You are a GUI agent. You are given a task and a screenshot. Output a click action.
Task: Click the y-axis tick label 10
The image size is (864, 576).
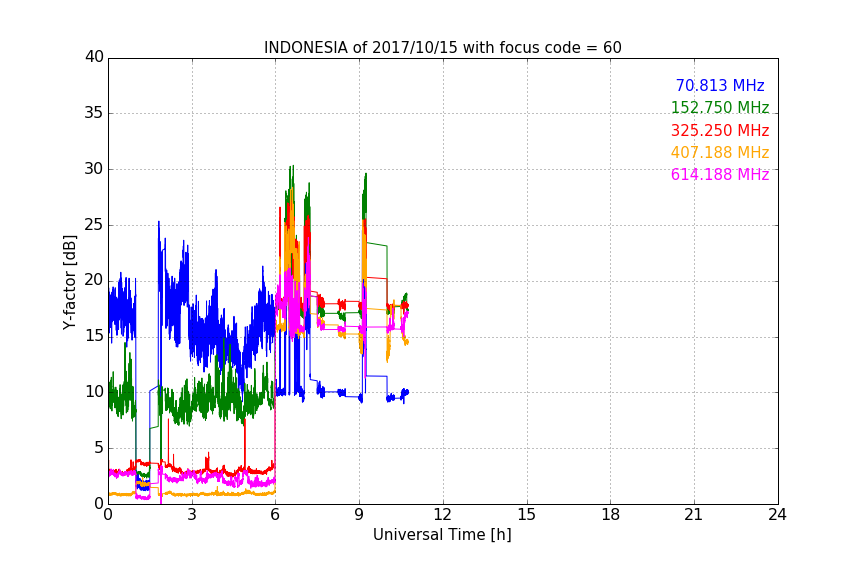pyautogui.click(x=94, y=392)
